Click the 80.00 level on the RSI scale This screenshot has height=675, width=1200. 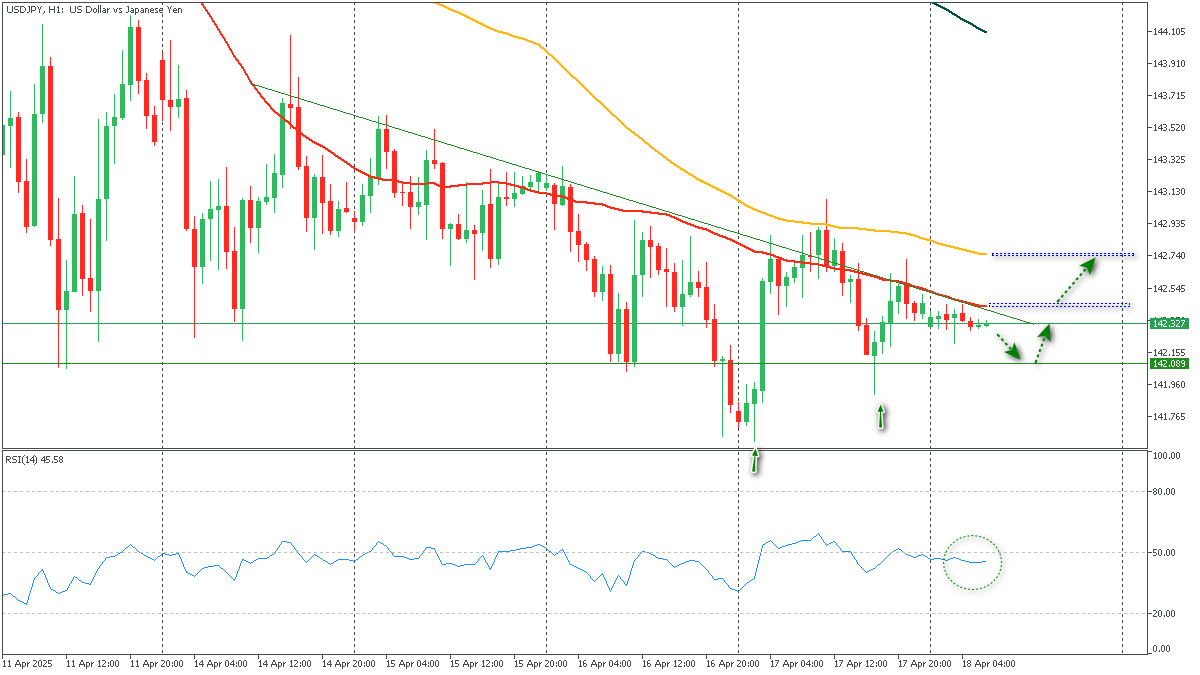(x=1163, y=492)
